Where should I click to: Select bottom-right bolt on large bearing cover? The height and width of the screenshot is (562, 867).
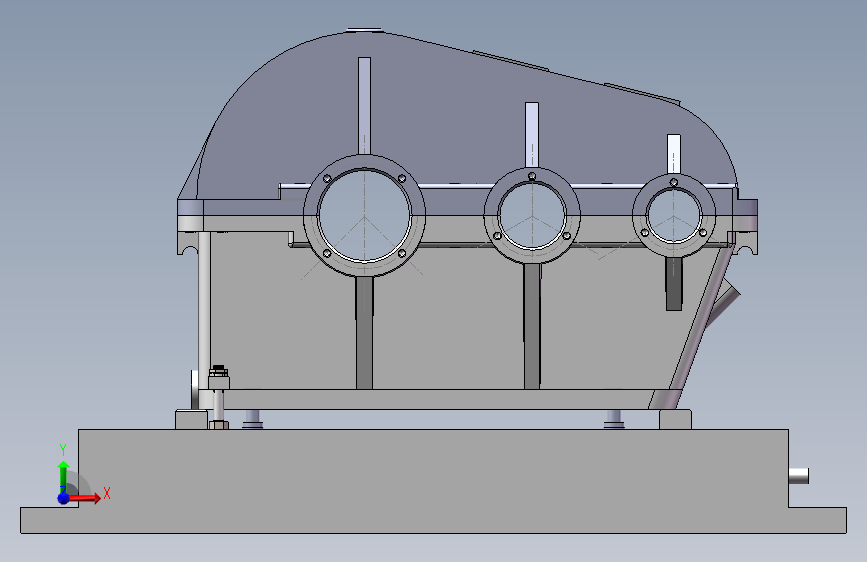402,253
